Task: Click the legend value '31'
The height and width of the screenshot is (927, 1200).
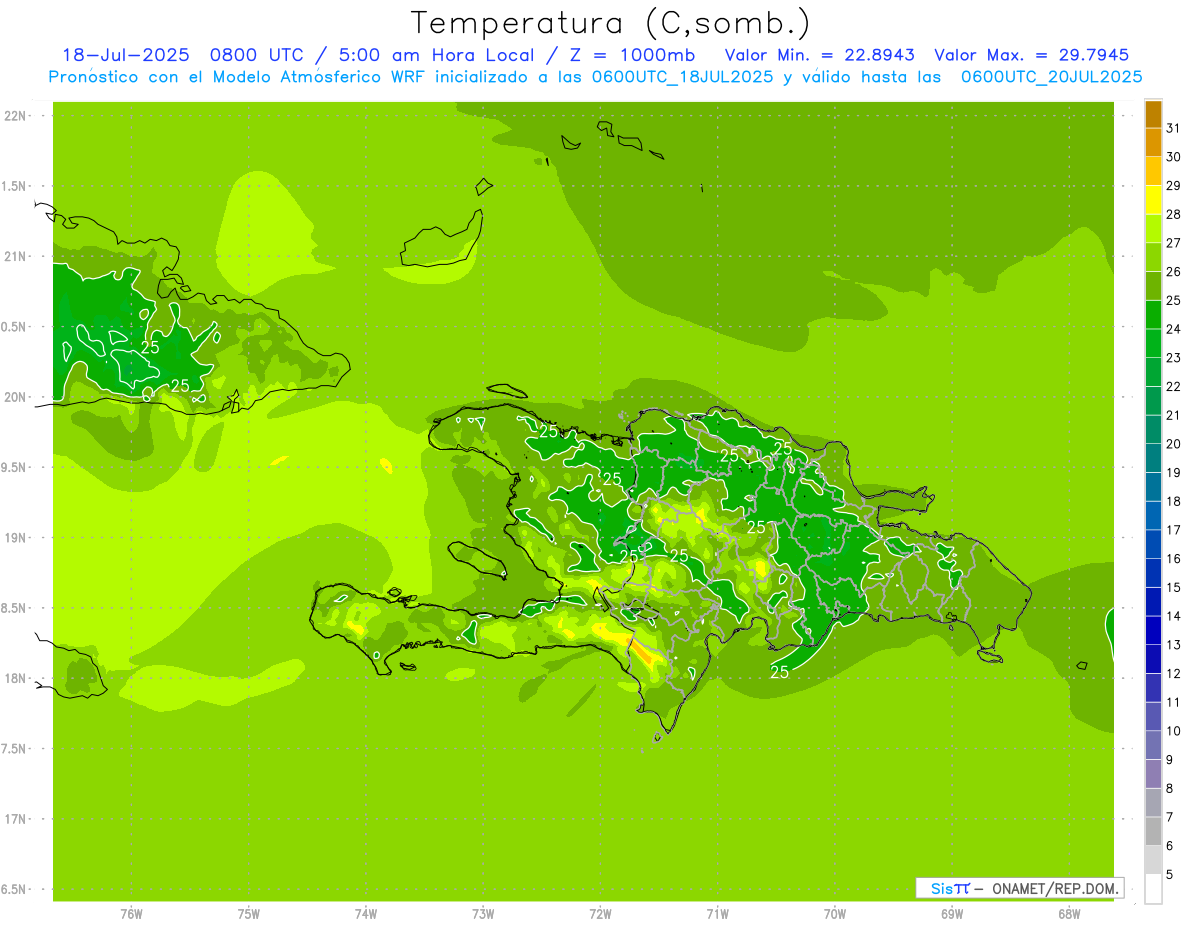Action: point(1174,128)
